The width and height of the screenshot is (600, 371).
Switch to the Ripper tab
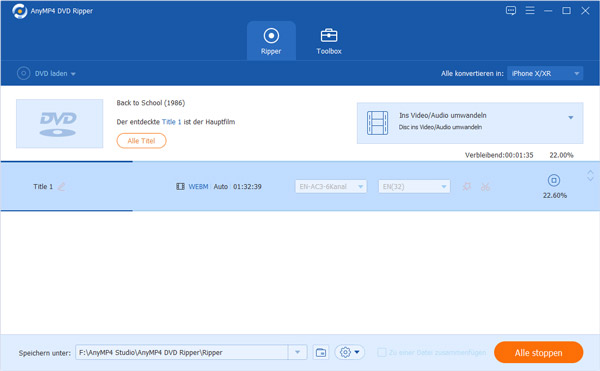point(271,41)
